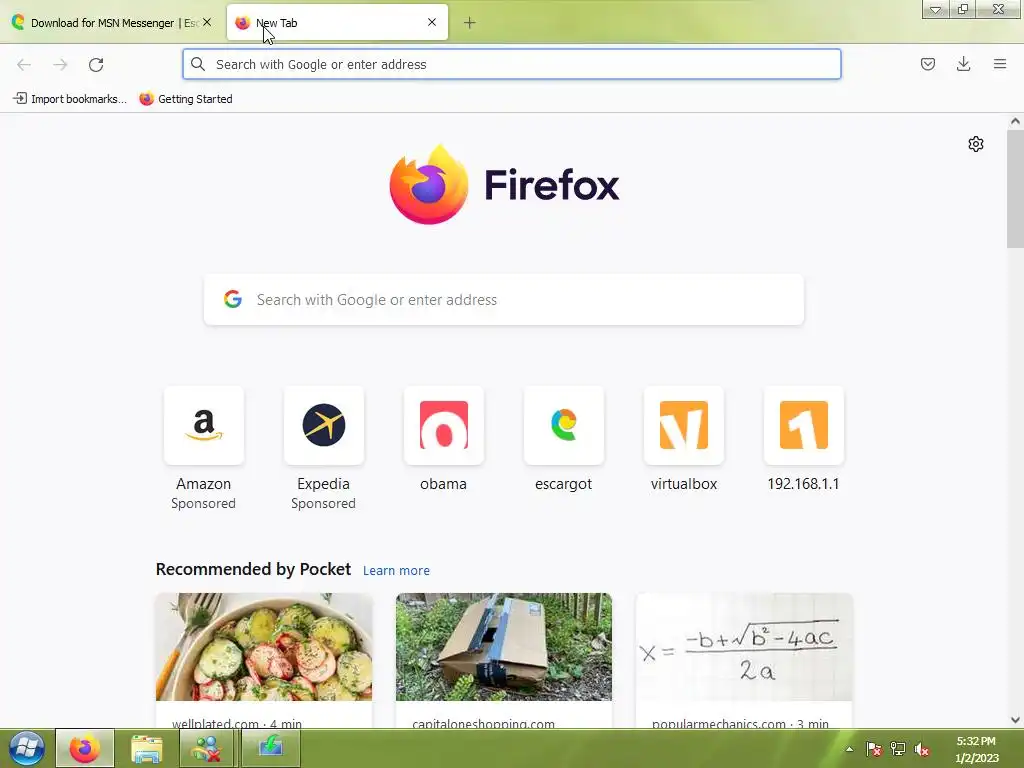
Task: Click Import bookmarks in bookmarks toolbar
Action: coord(70,99)
